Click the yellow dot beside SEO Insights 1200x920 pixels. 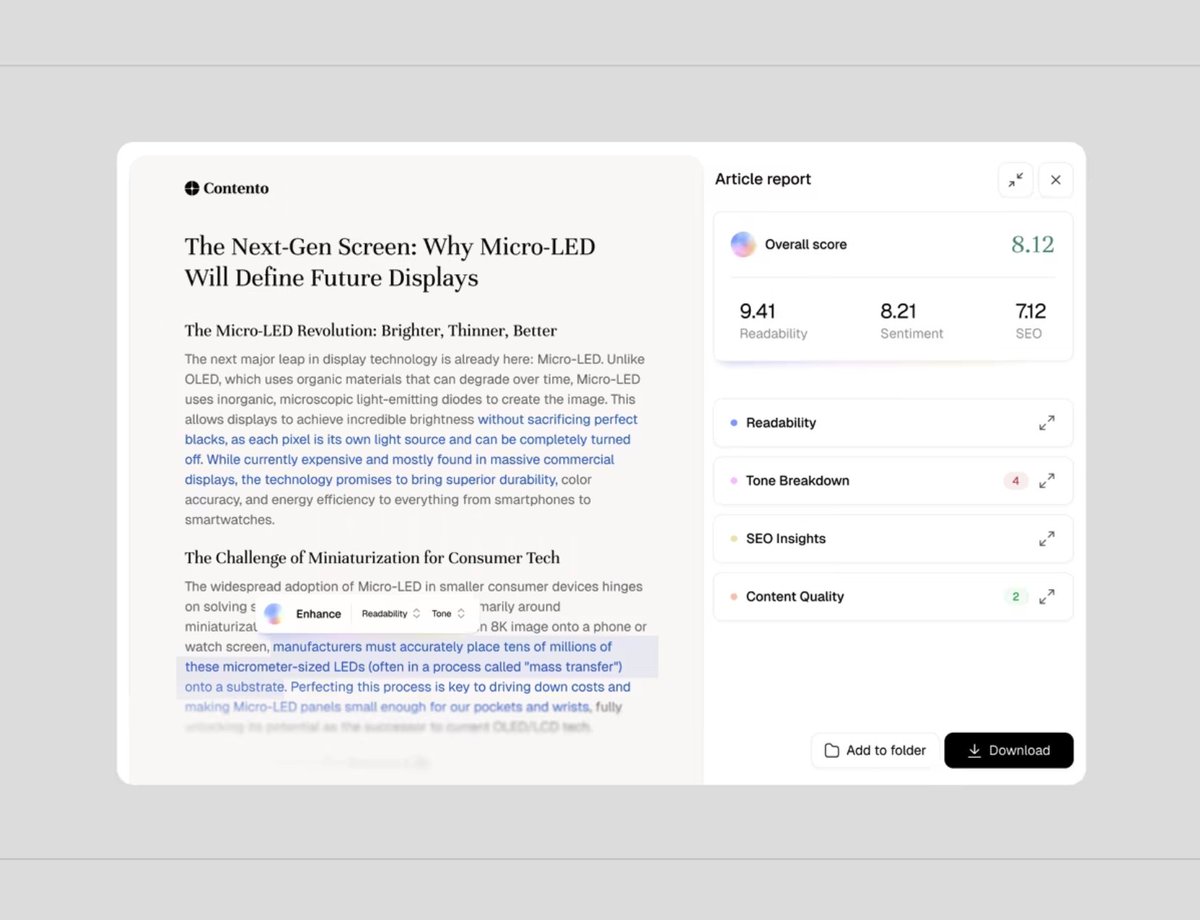[734, 539]
